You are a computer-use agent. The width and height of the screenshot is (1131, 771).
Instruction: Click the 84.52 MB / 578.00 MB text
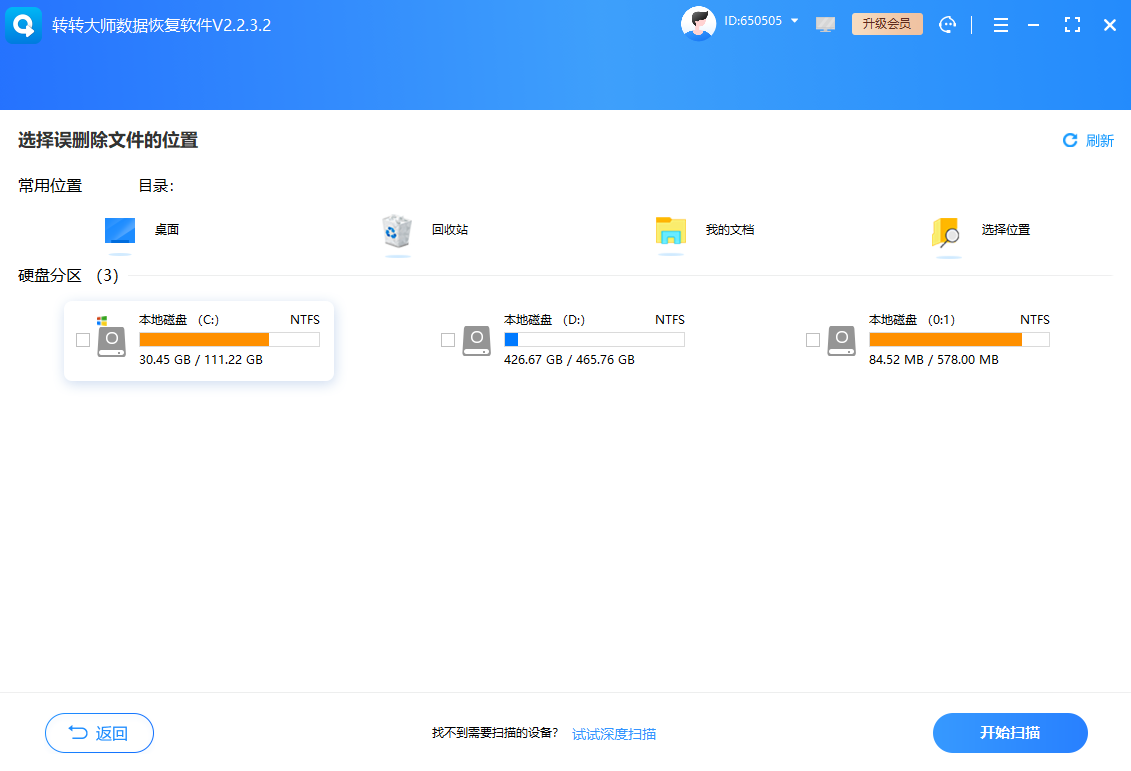point(934,359)
